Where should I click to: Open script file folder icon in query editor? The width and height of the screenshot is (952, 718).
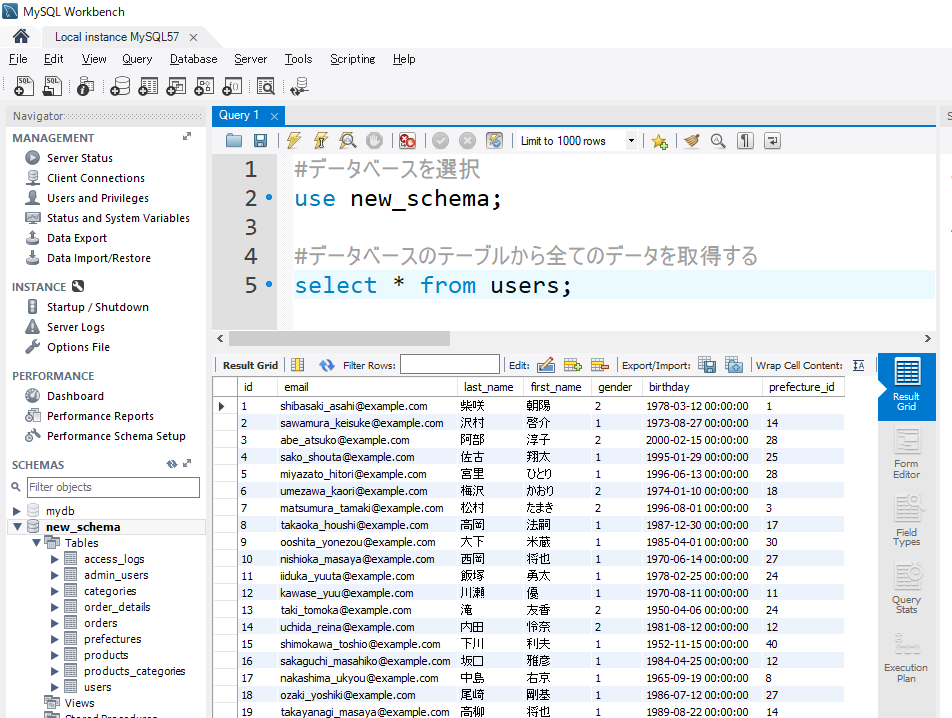pos(234,141)
